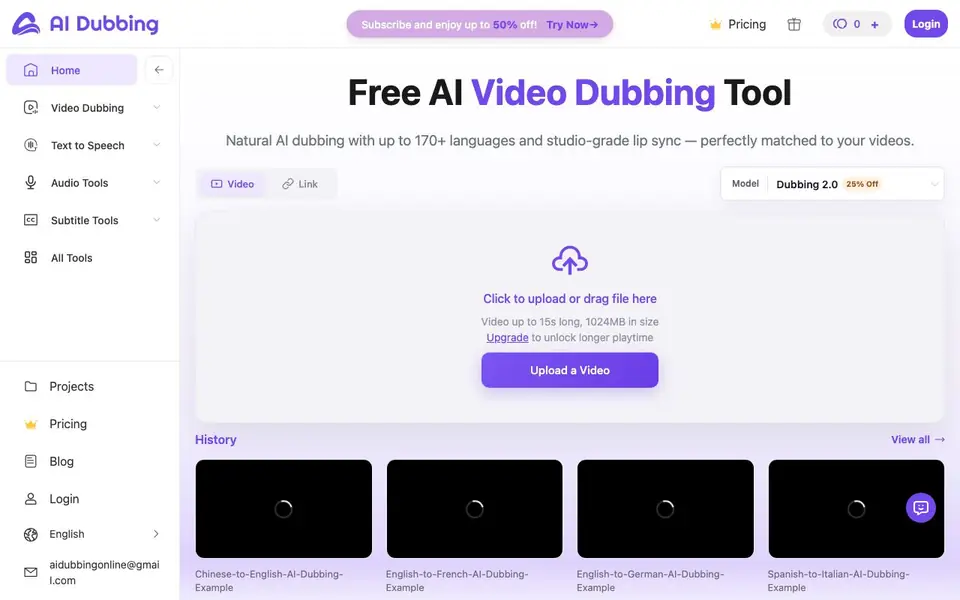The width and height of the screenshot is (960, 600).
Task: Click the Audio Tools microphone icon
Action: pyautogui.click(x=31, y=182)
